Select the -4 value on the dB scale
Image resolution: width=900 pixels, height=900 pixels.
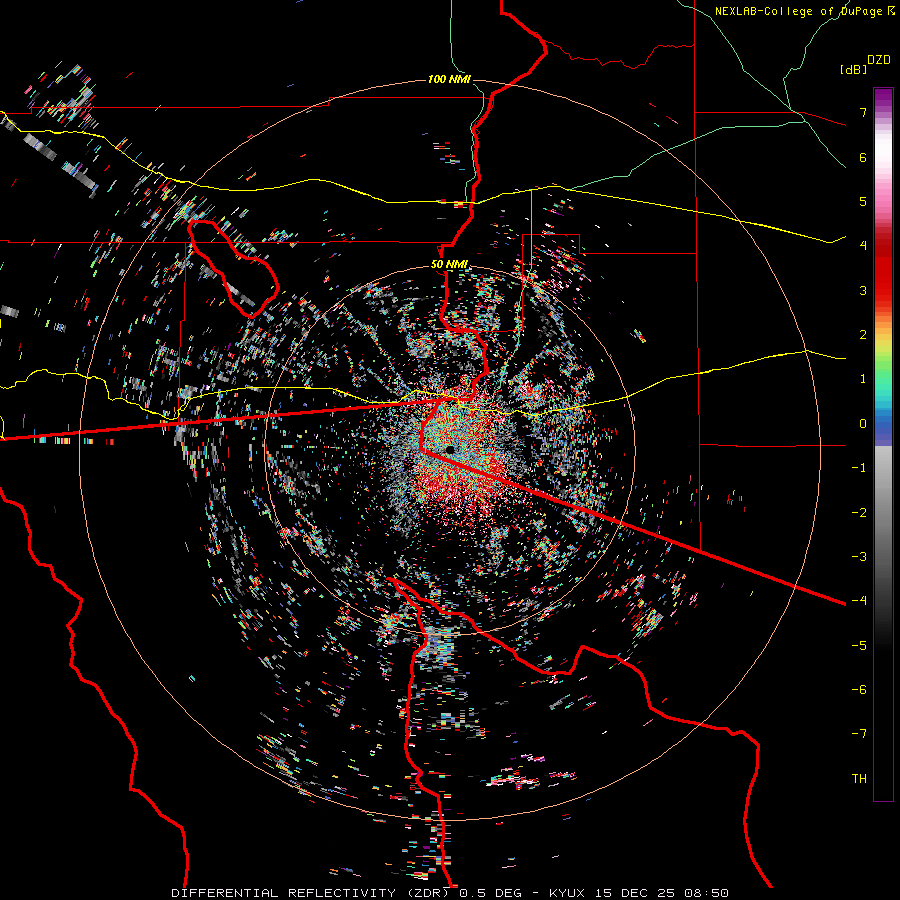point(859,601)
